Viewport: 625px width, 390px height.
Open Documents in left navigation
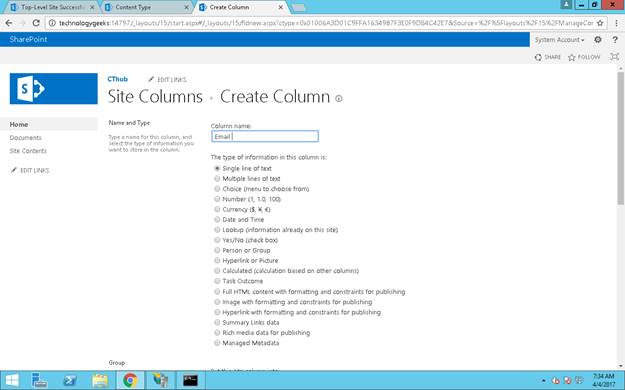tap(26, 138)
